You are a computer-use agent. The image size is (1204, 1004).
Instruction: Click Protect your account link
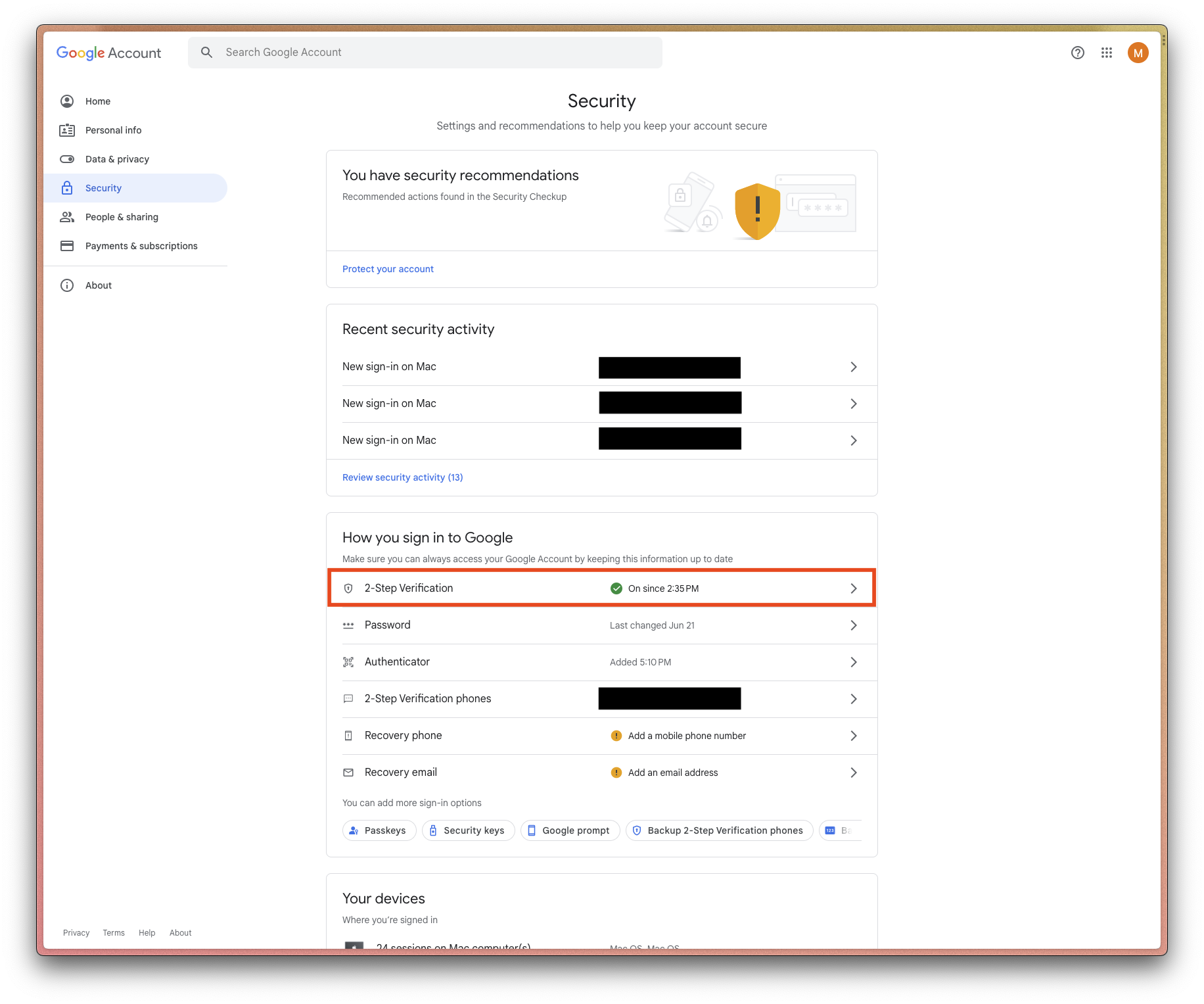click(x=388, y=269)
